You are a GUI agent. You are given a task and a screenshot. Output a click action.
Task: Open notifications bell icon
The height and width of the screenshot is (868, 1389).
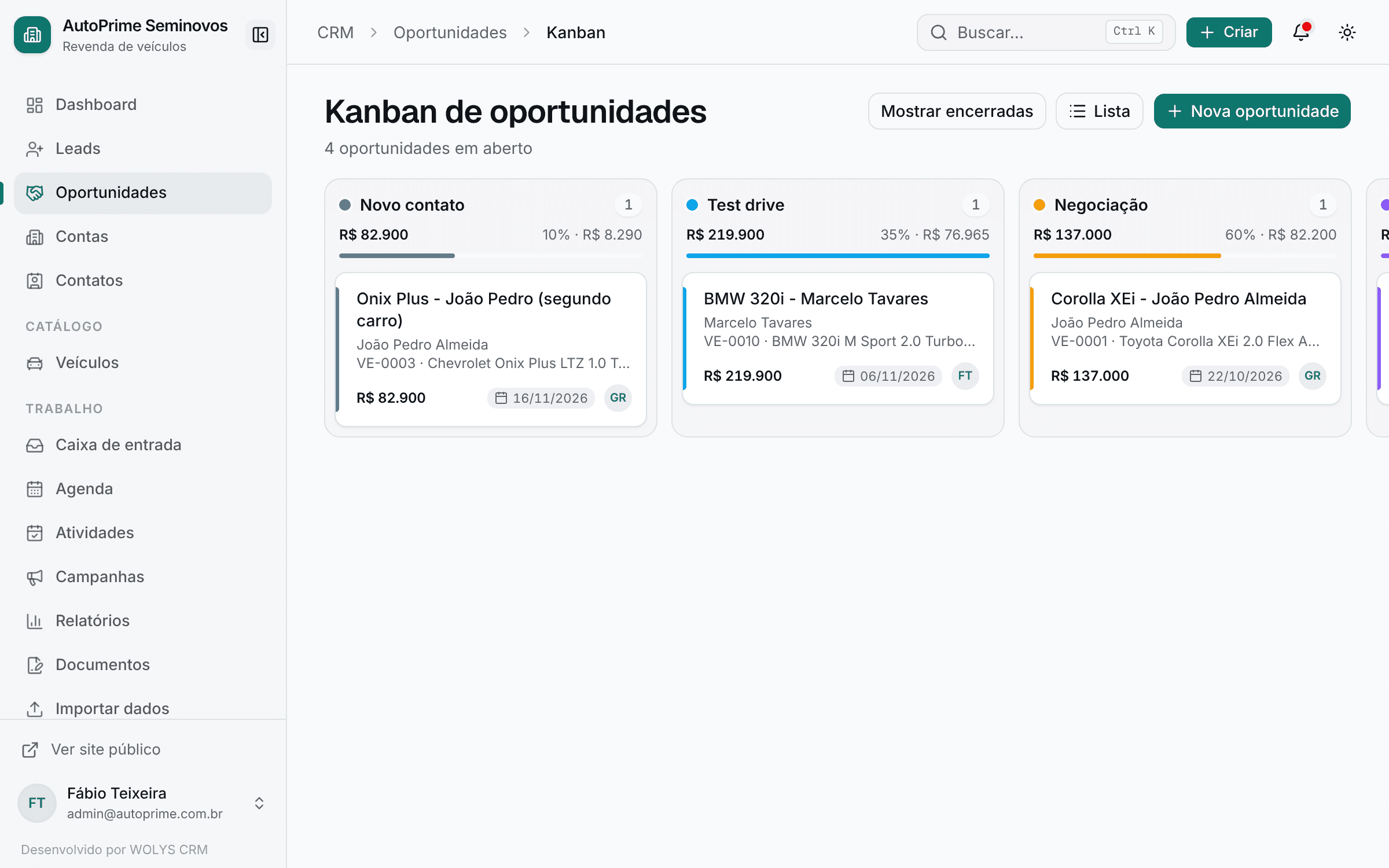[x=1301, y=32]
